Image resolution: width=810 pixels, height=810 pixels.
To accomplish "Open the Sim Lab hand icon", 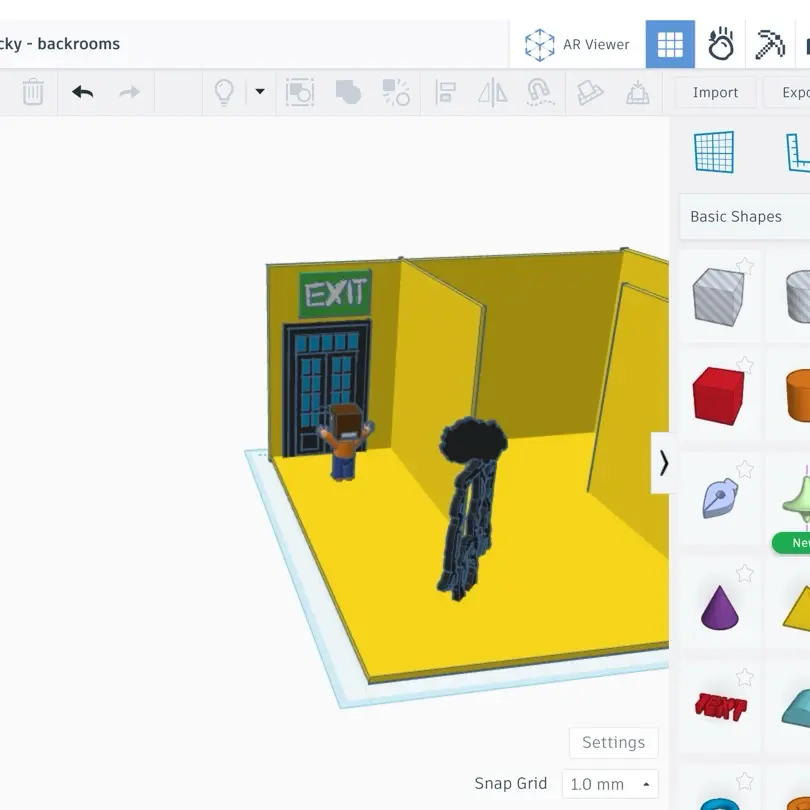I will 720,44.
